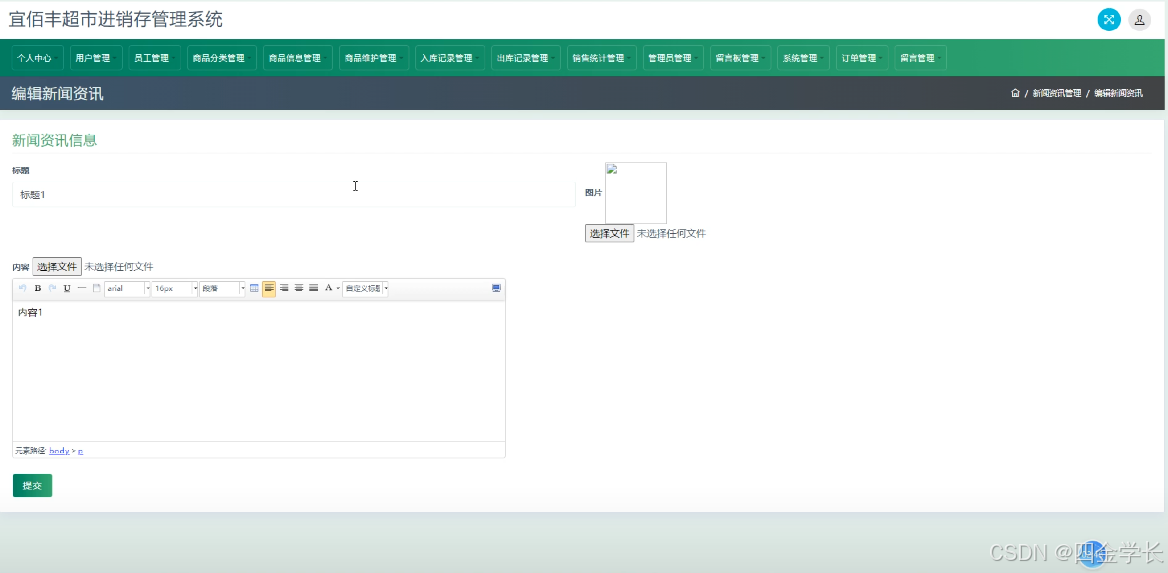1168x573 pixels.
Task: Expand the '商品分类管理' menu
Action: pos(222,58)
